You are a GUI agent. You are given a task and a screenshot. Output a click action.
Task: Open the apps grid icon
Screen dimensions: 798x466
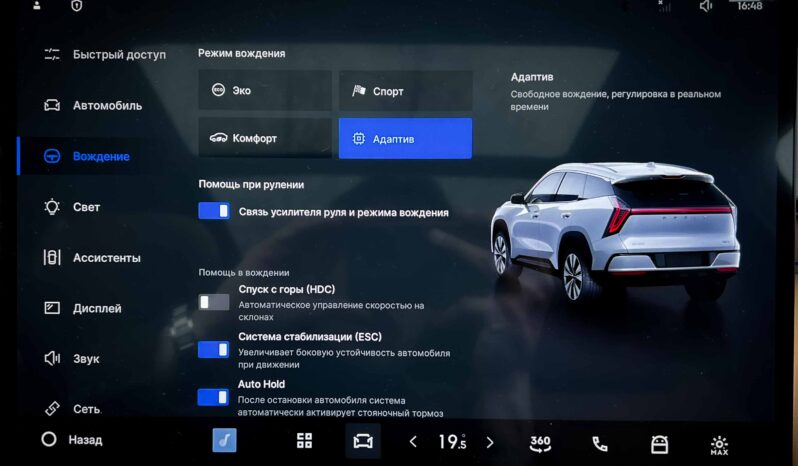tap(304, 441)
